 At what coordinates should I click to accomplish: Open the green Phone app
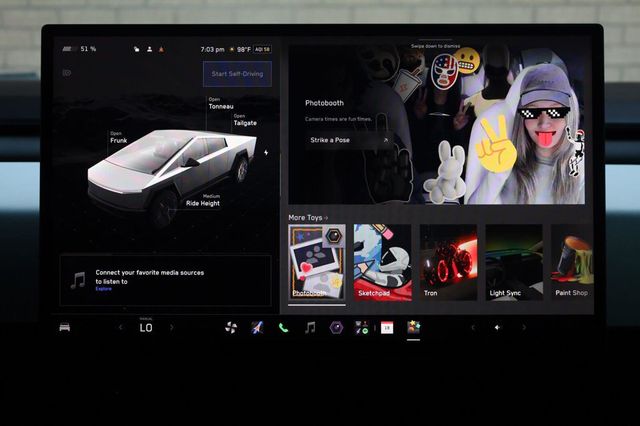tap(283, 328)
